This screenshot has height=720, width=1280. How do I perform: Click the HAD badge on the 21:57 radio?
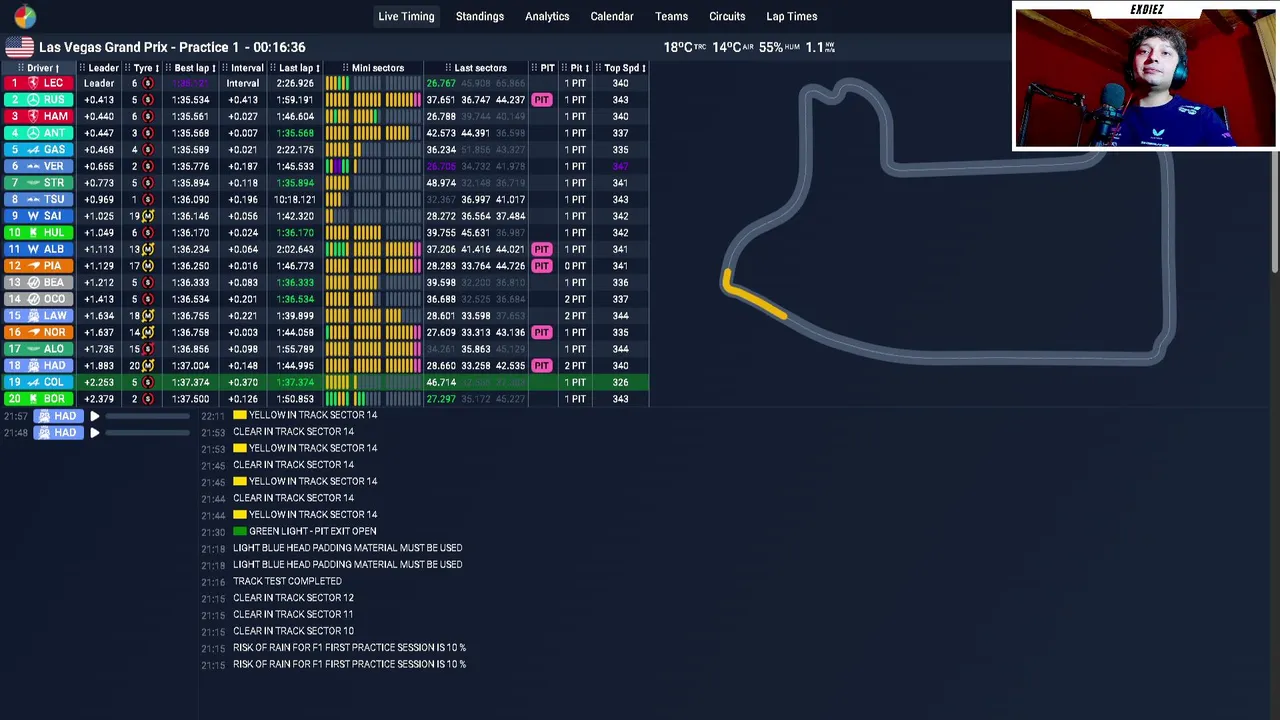(57, 416)
